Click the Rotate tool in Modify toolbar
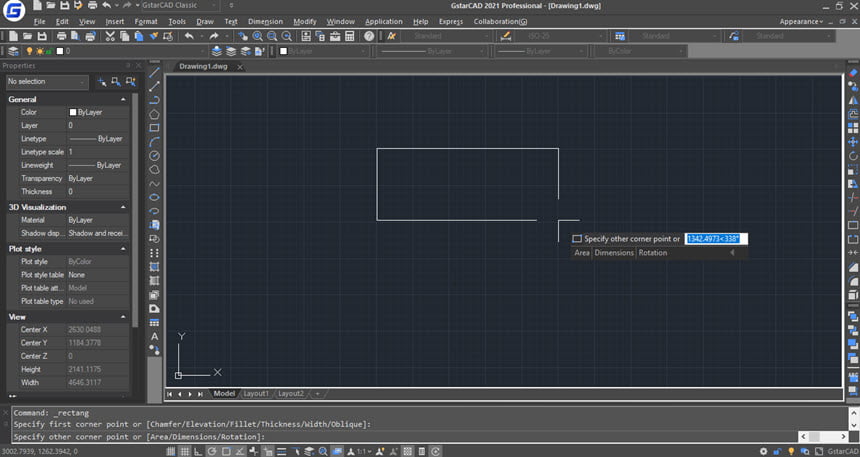860x457 pixels. tap(853, 156)
